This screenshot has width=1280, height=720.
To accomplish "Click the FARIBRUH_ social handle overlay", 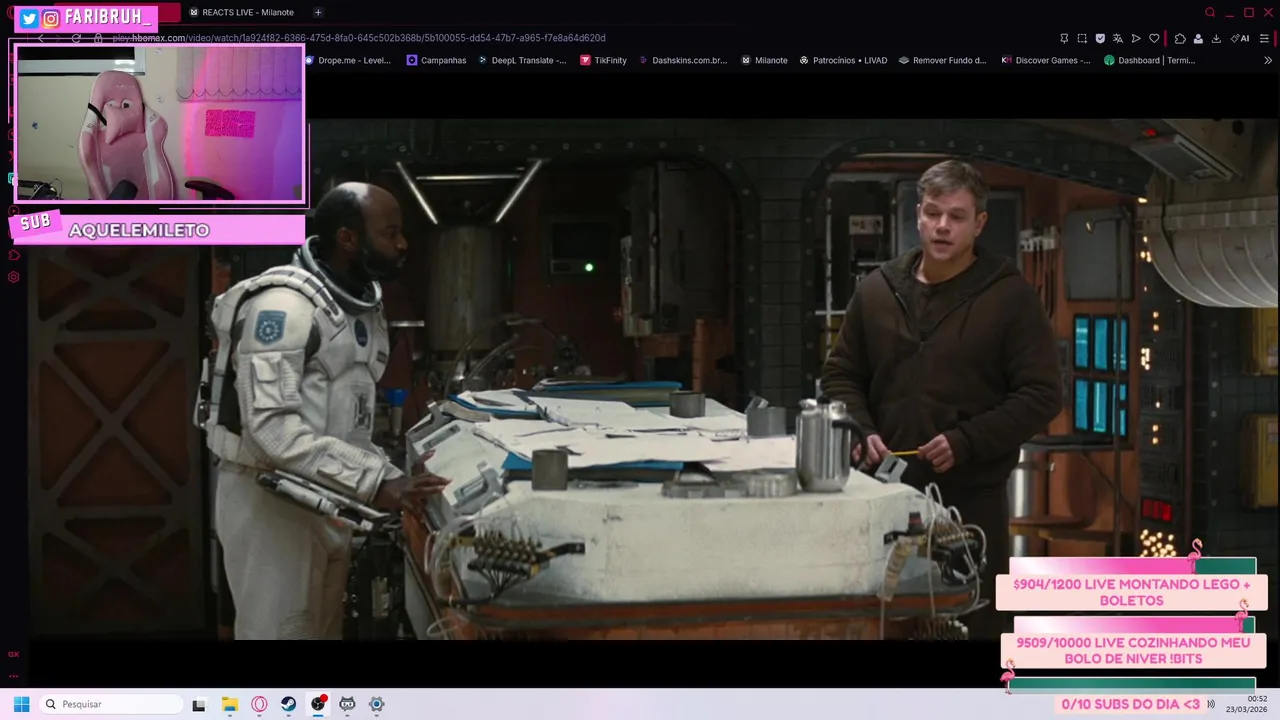I will (87, 18).
